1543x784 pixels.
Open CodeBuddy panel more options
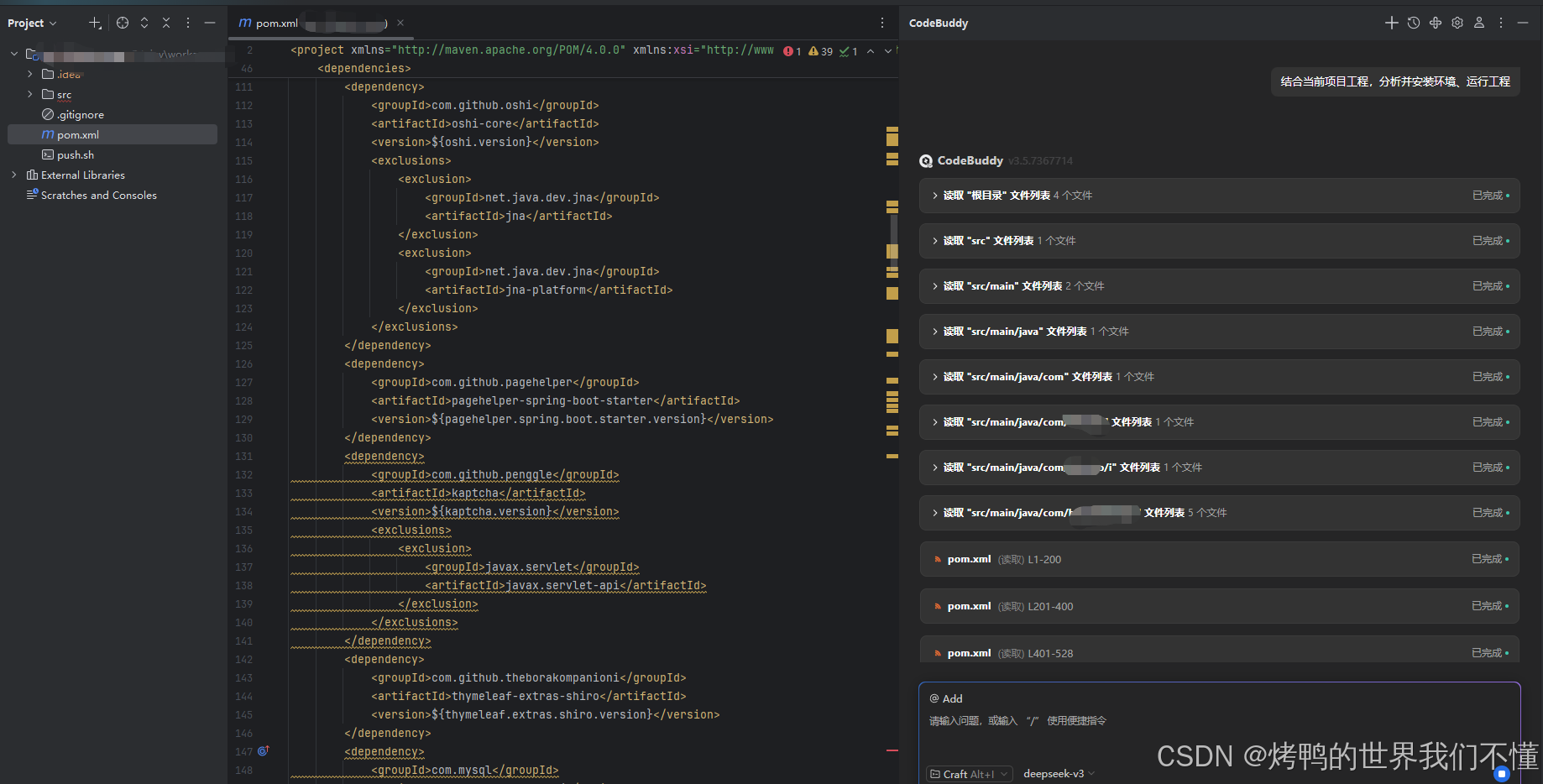[1501, 23]
